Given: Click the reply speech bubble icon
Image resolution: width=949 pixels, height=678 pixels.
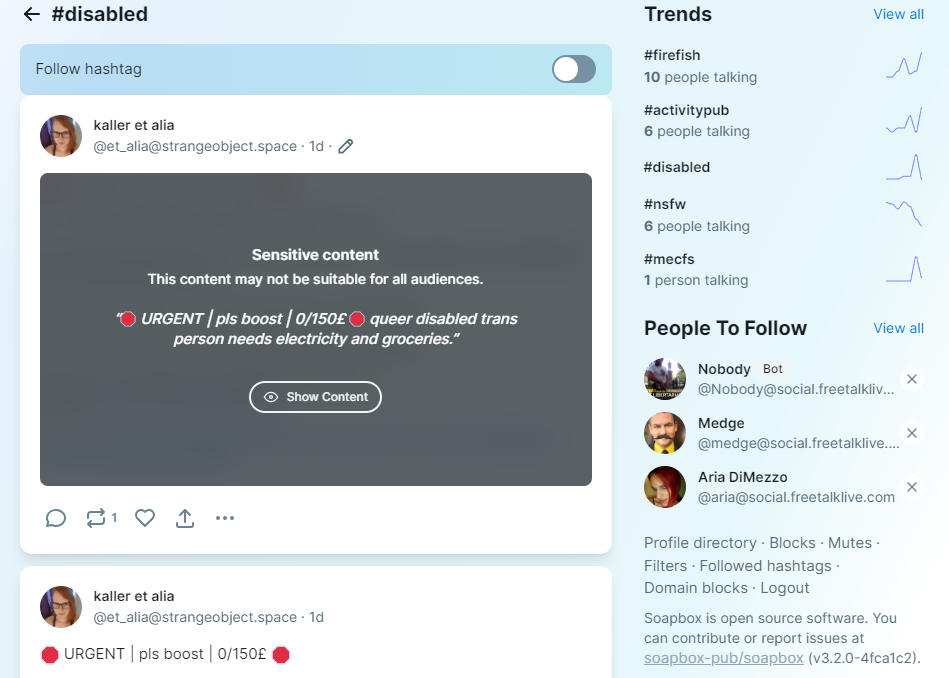Looking at the screenshot, I should tap(56, 518).
